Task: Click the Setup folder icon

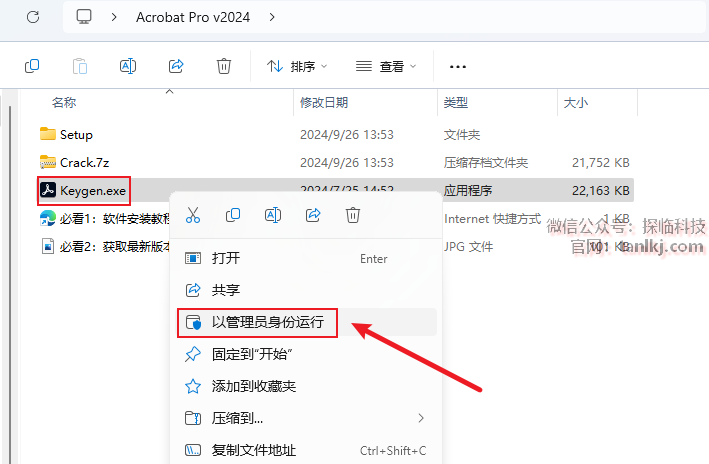Action: coord(47,134)
